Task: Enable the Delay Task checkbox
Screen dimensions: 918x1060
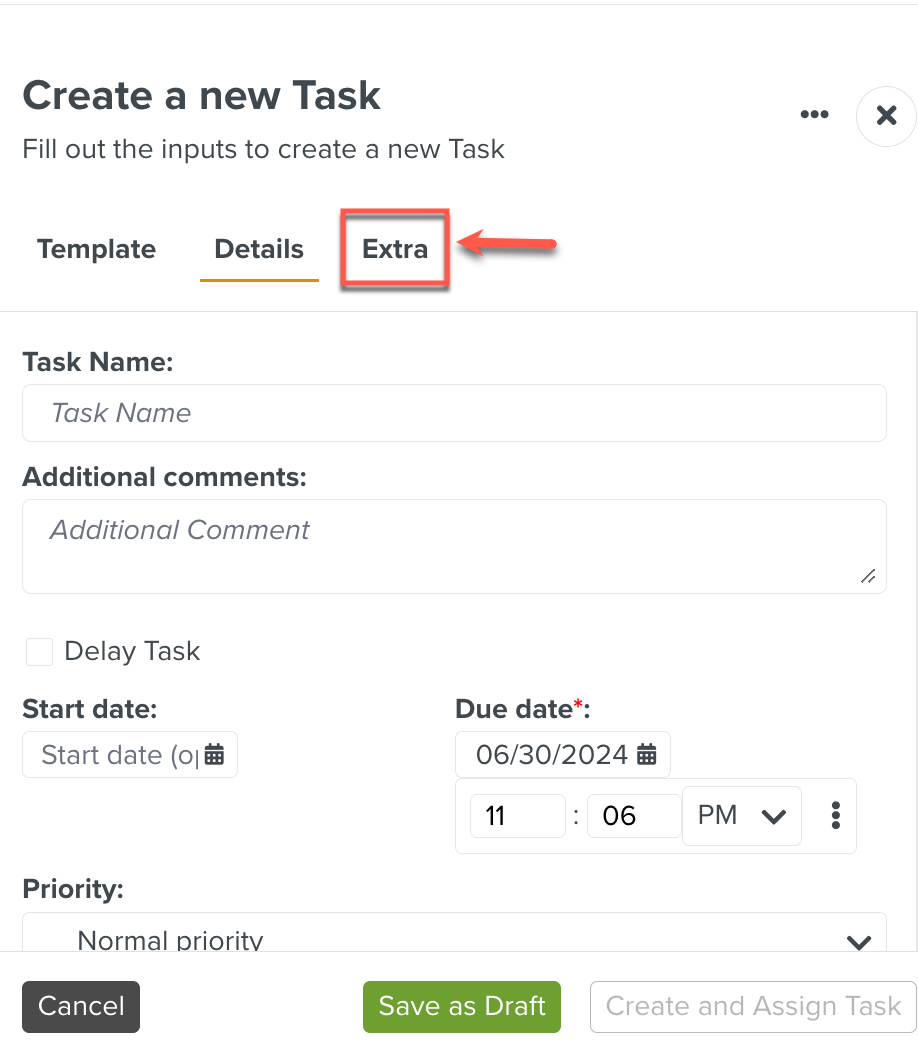Action: (x=40, y=652)
